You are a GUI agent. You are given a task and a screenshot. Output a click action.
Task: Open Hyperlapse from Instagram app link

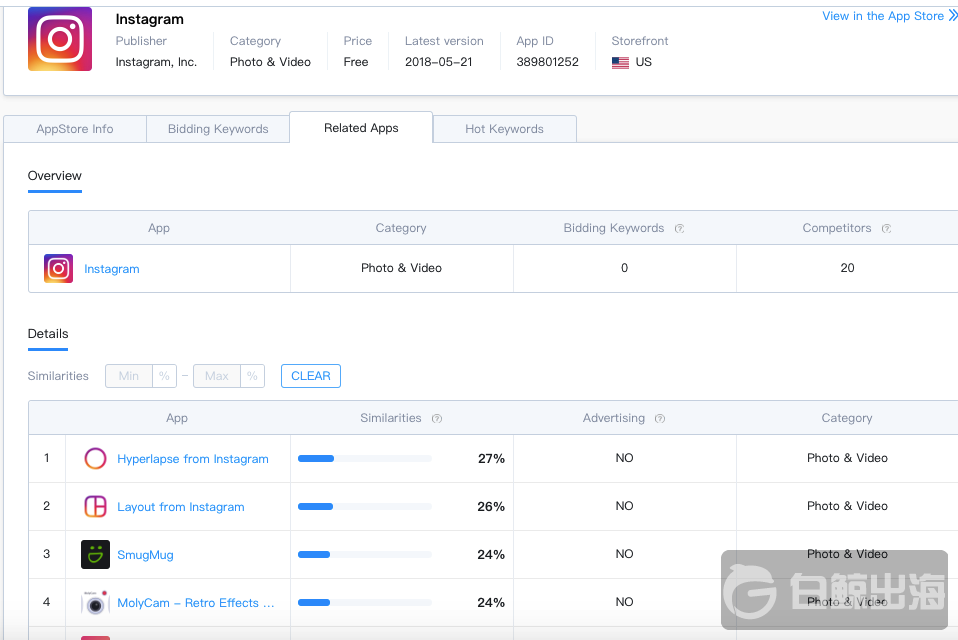193,459
